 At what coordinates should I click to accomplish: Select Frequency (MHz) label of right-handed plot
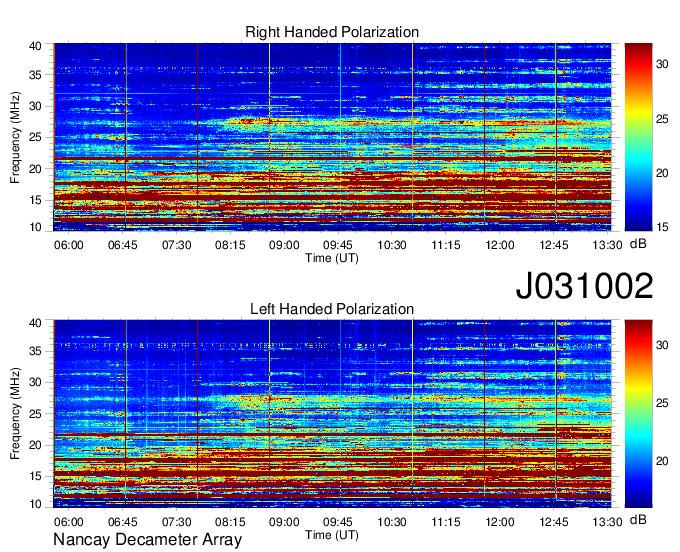[15, 137]
